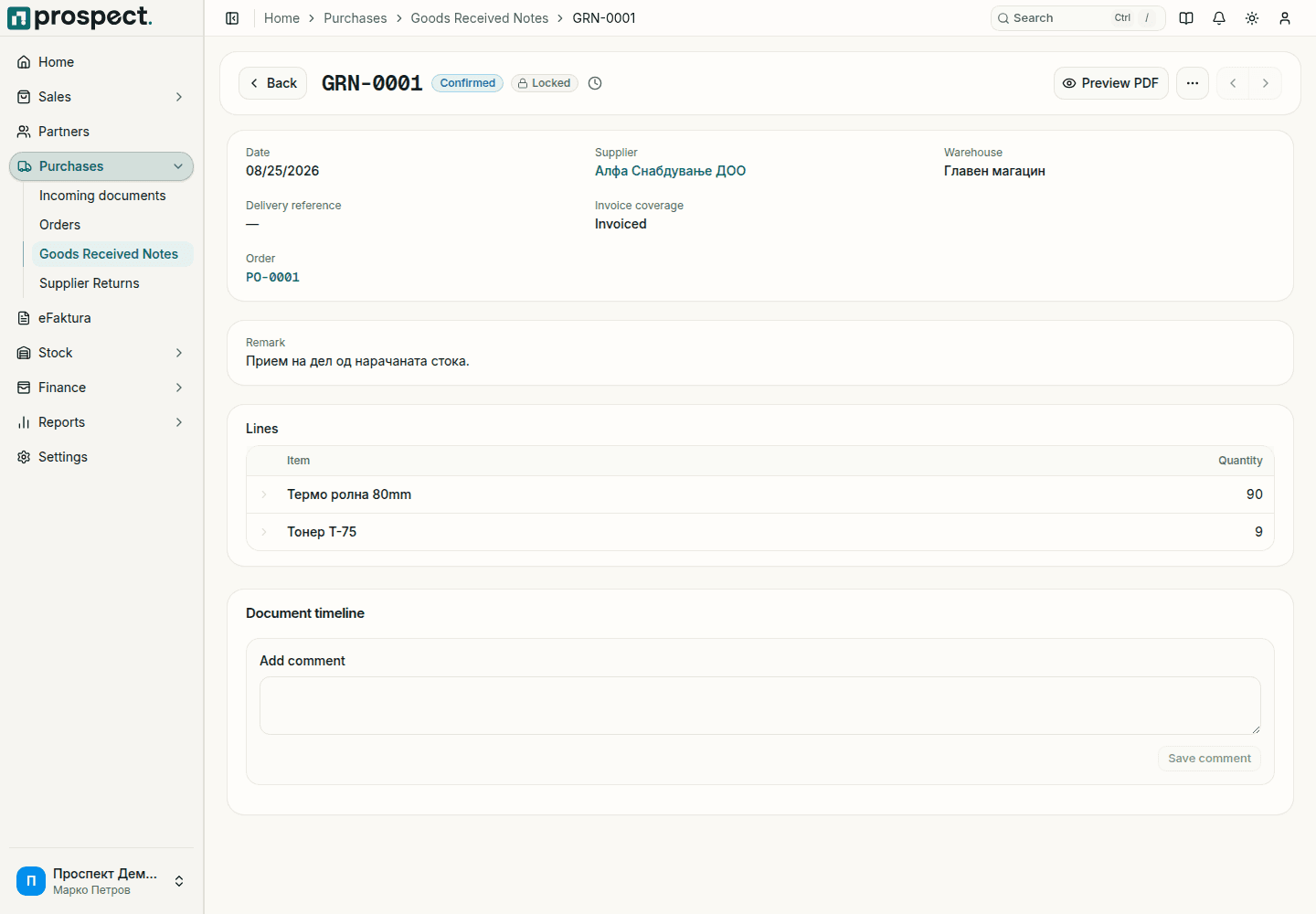
Task: Open Supplier Returns submenu
Action: pos(112,283)
